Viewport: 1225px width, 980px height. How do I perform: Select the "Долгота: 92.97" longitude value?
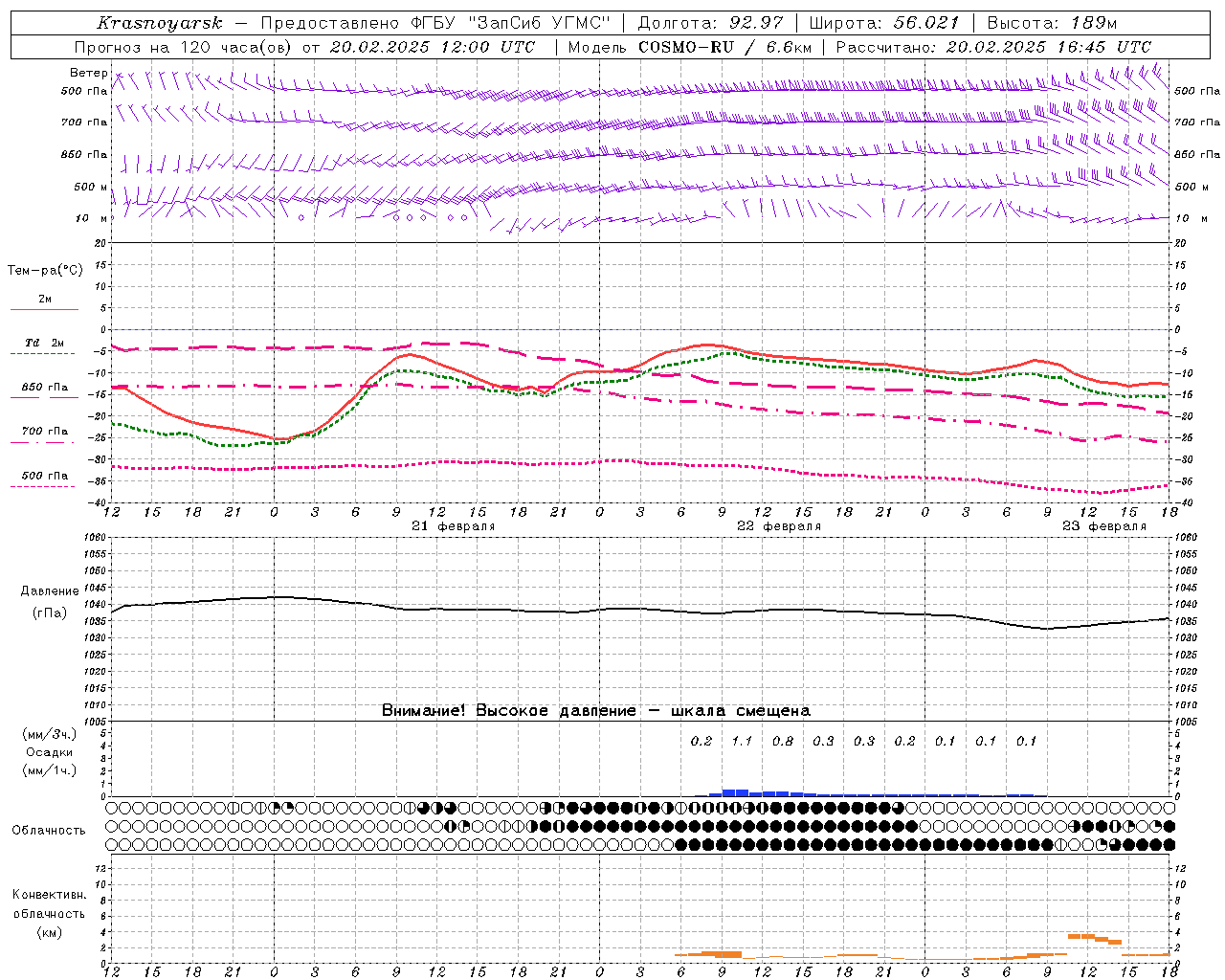[710, 23]
